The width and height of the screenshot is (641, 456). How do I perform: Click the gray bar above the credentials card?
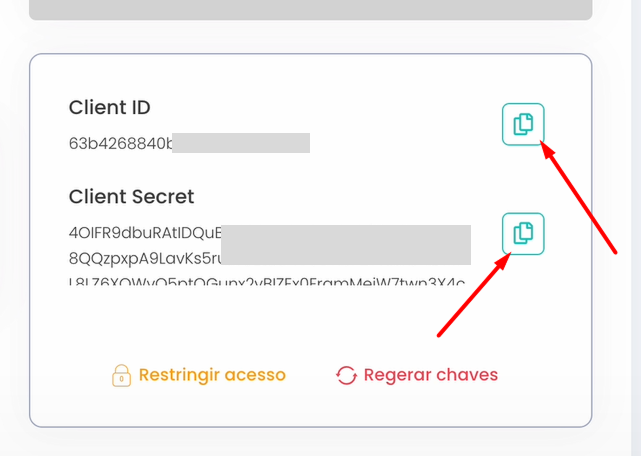tap(310, 10)
